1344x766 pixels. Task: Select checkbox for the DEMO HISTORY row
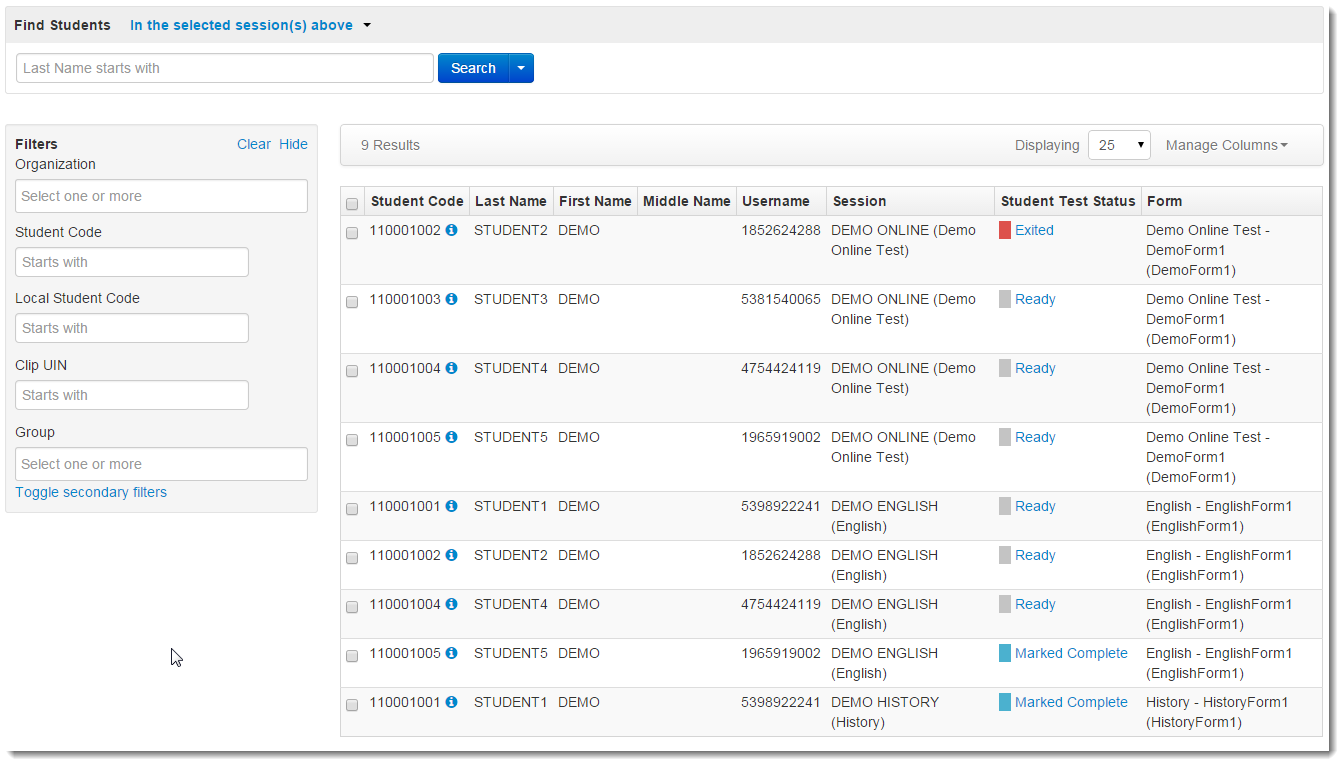point(352,705)
